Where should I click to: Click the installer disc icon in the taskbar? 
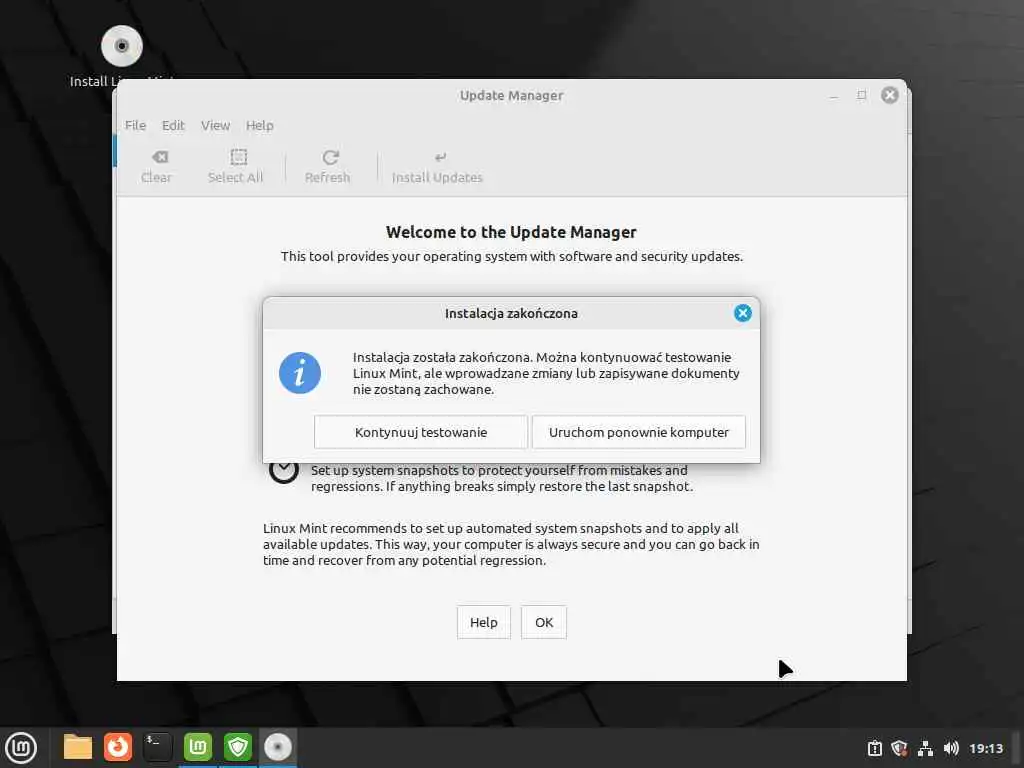click(278, 747)
